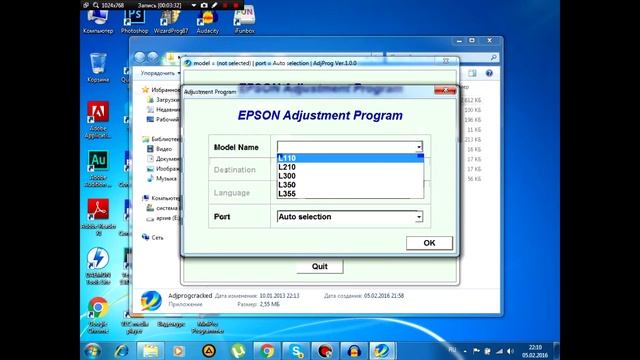The width and height of the screenshot is (640, 360).
Task: Open uTorrent taskbar icon
Action: [238, 351]
